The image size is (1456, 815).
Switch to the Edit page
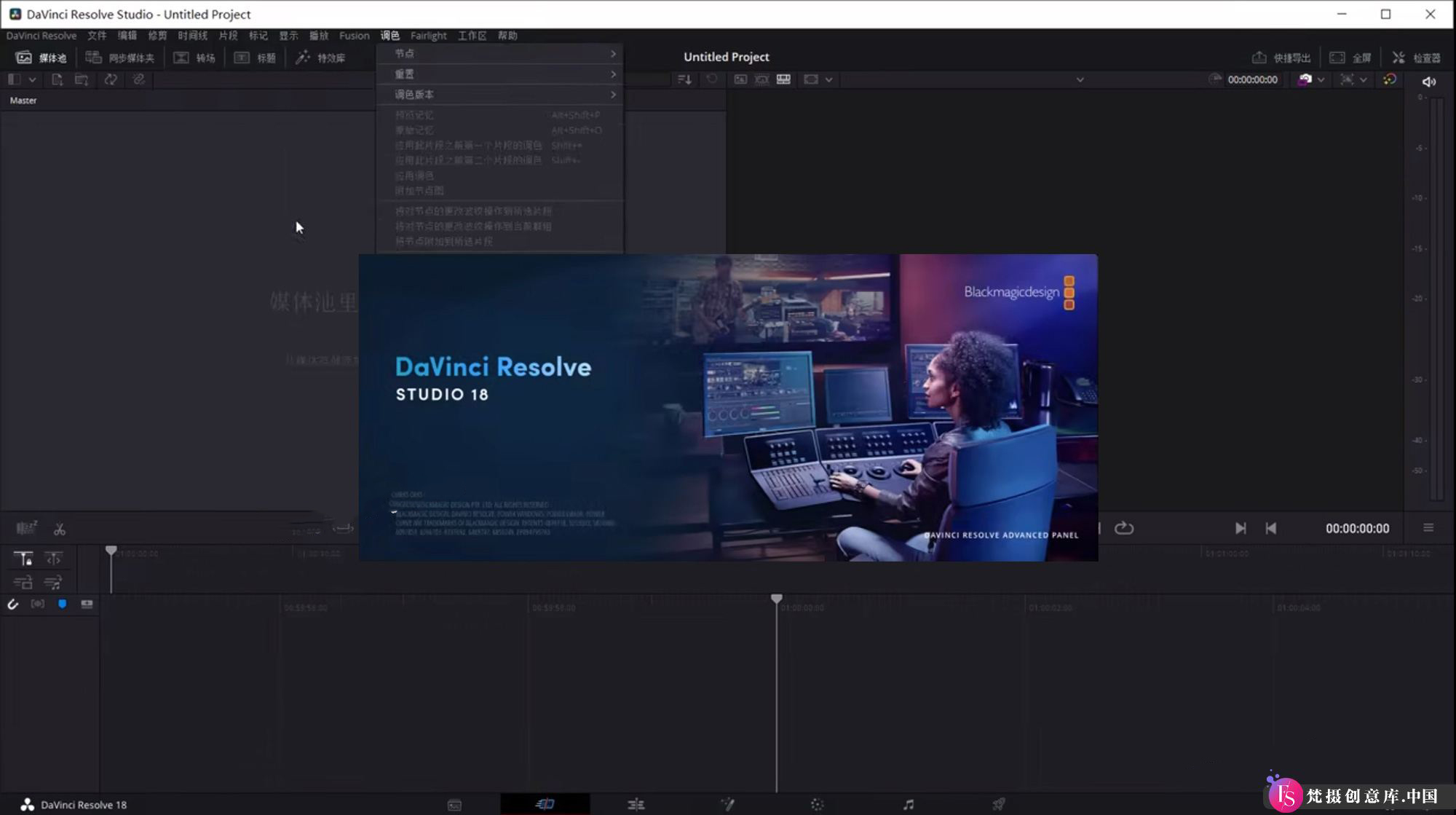point(636,805)
